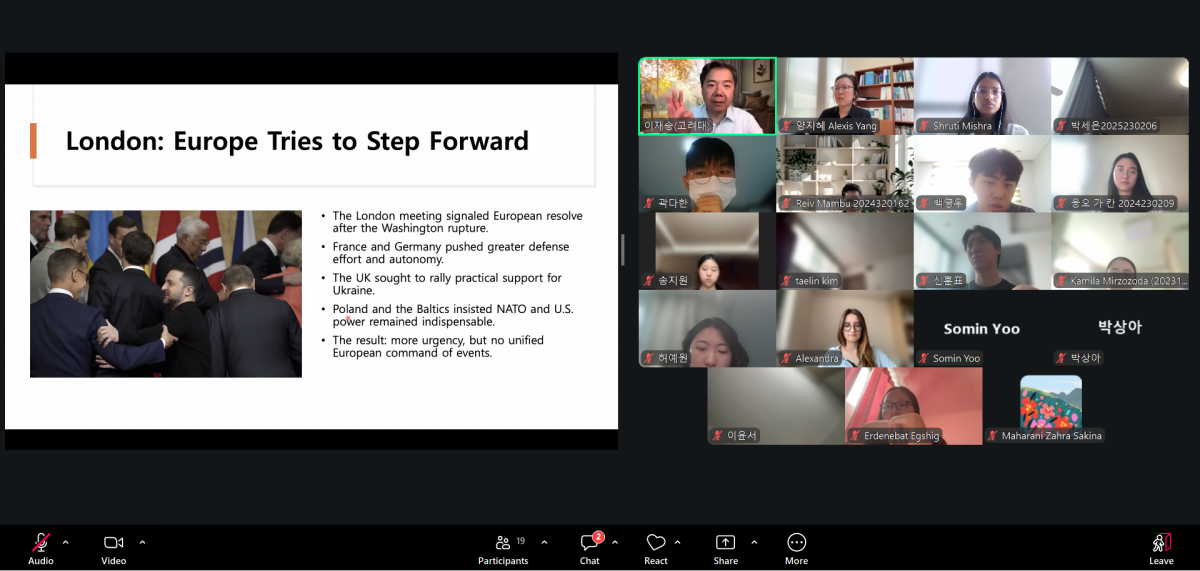
Task: Open audio options chevron beside Audio
Action: point(66,542)
